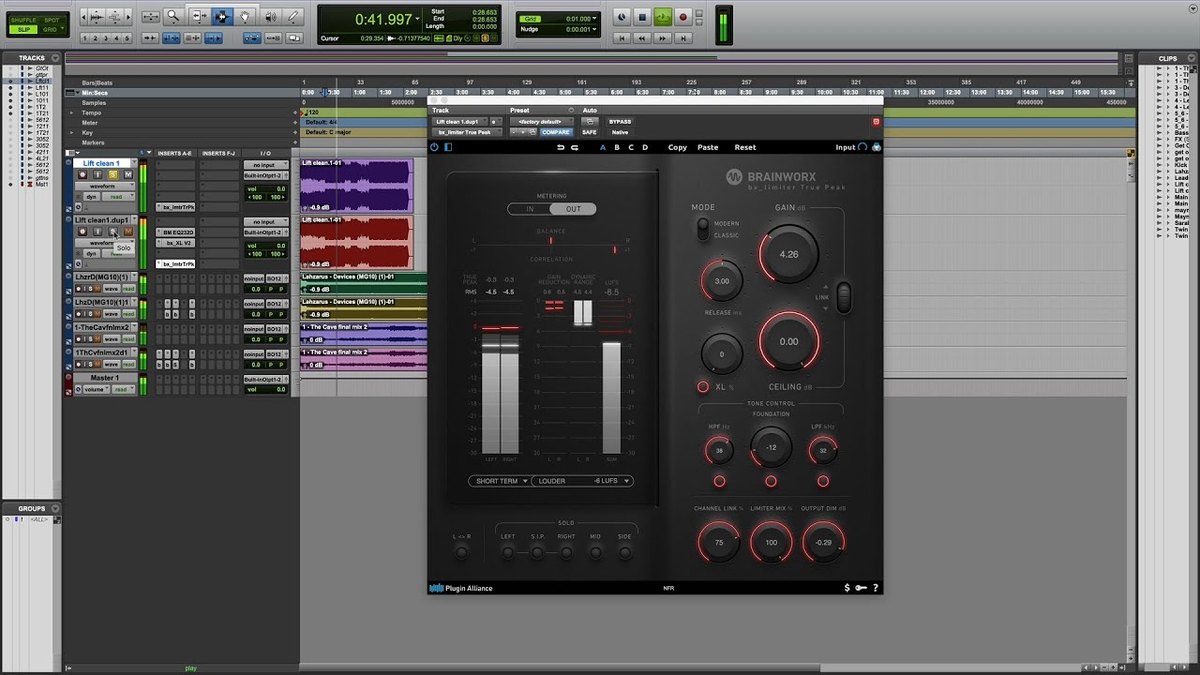Open no input selector on Lift clean 1

265,164
